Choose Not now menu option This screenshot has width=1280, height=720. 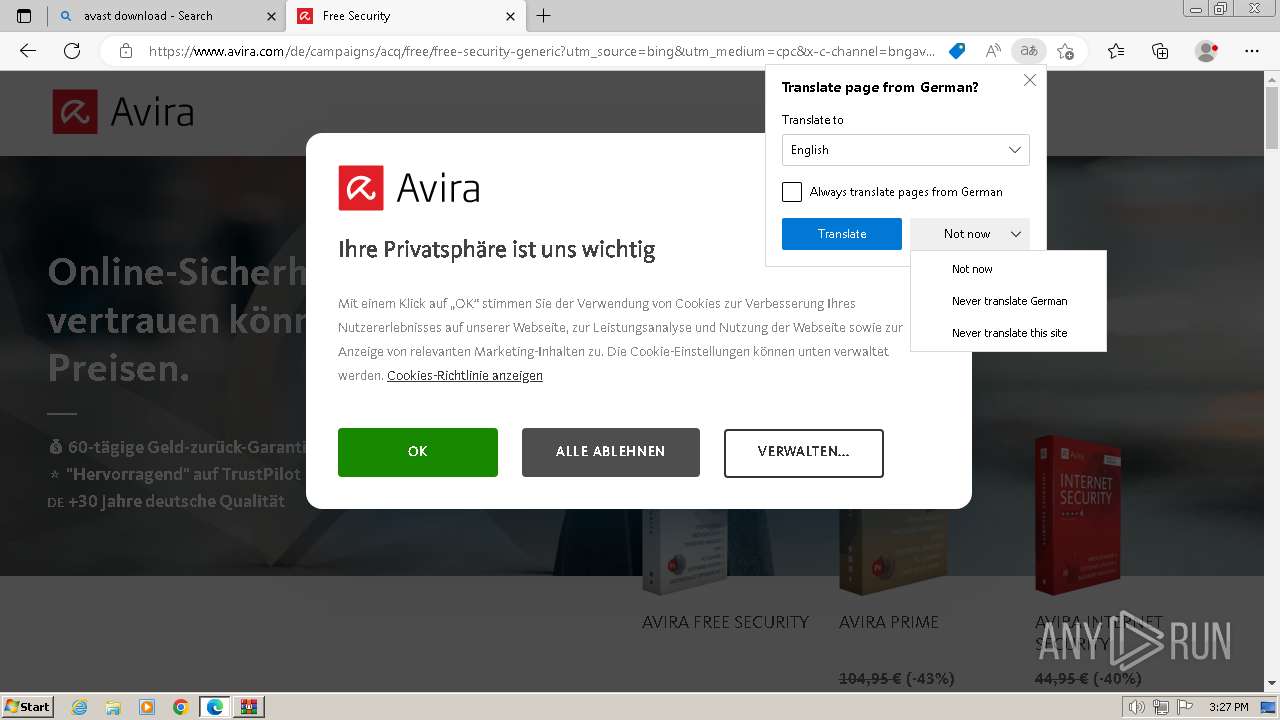pos(1008,269)
